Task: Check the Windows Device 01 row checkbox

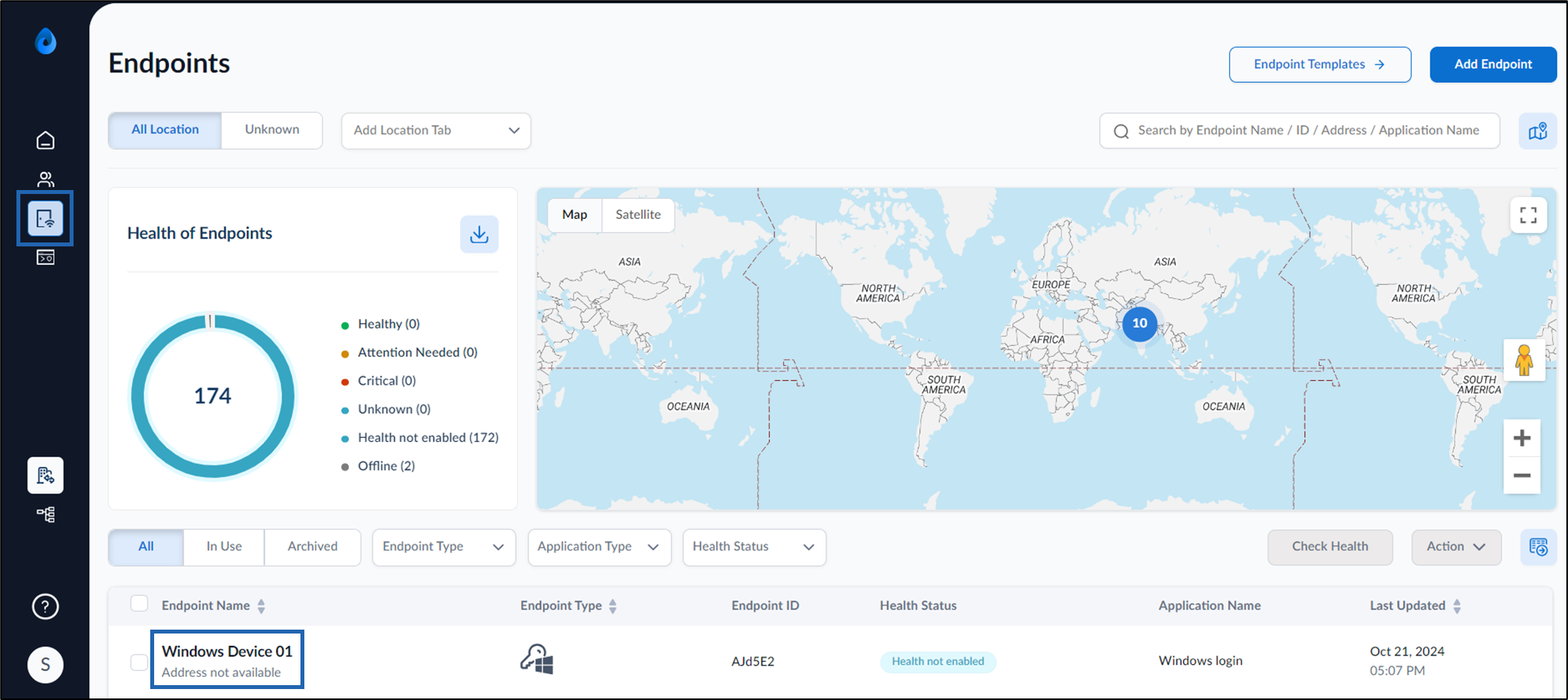Action: [x=139, y=662]
